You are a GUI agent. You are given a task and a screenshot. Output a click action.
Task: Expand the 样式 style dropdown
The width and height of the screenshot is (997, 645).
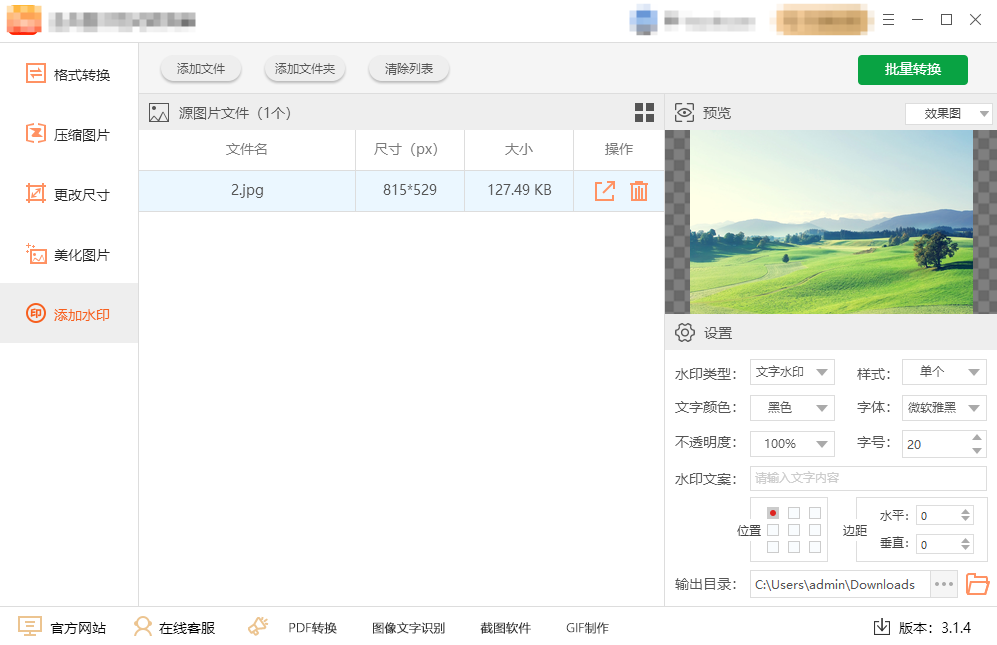(944, 372)
